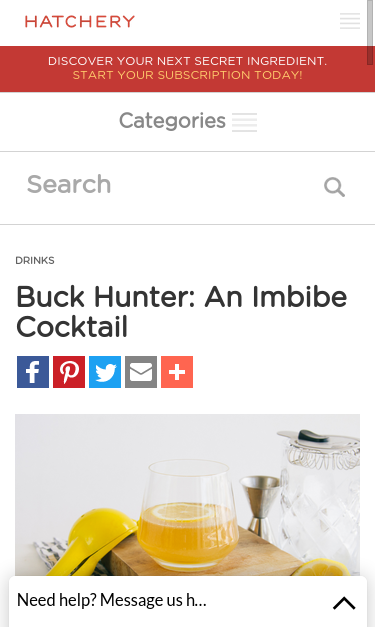Viewport: 375px width, 627px height.
Task: Share the cocktail article on Facebook
Action: pyautogui.click(x=33, y=372)
